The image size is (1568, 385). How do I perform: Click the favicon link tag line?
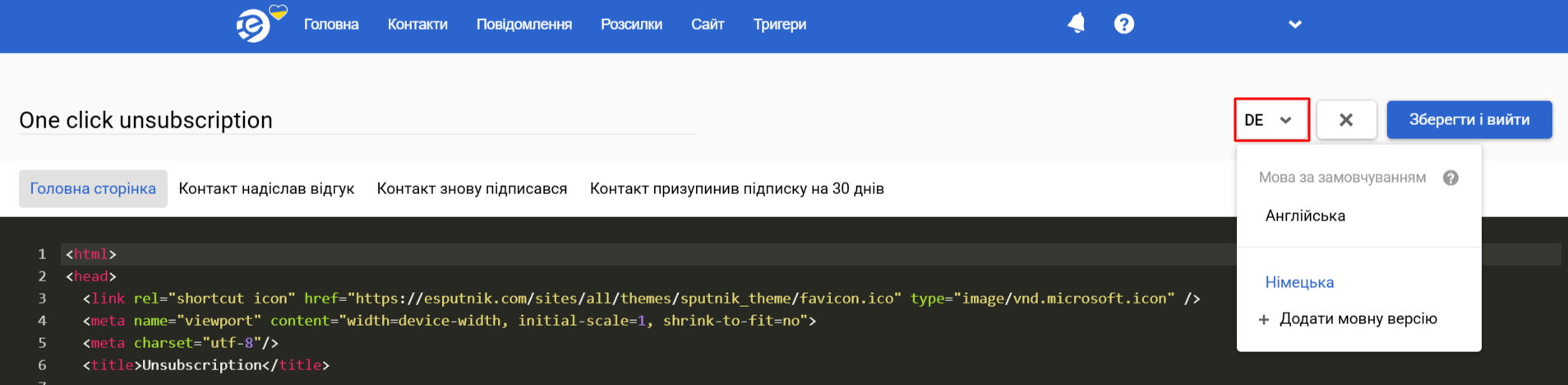641,299
